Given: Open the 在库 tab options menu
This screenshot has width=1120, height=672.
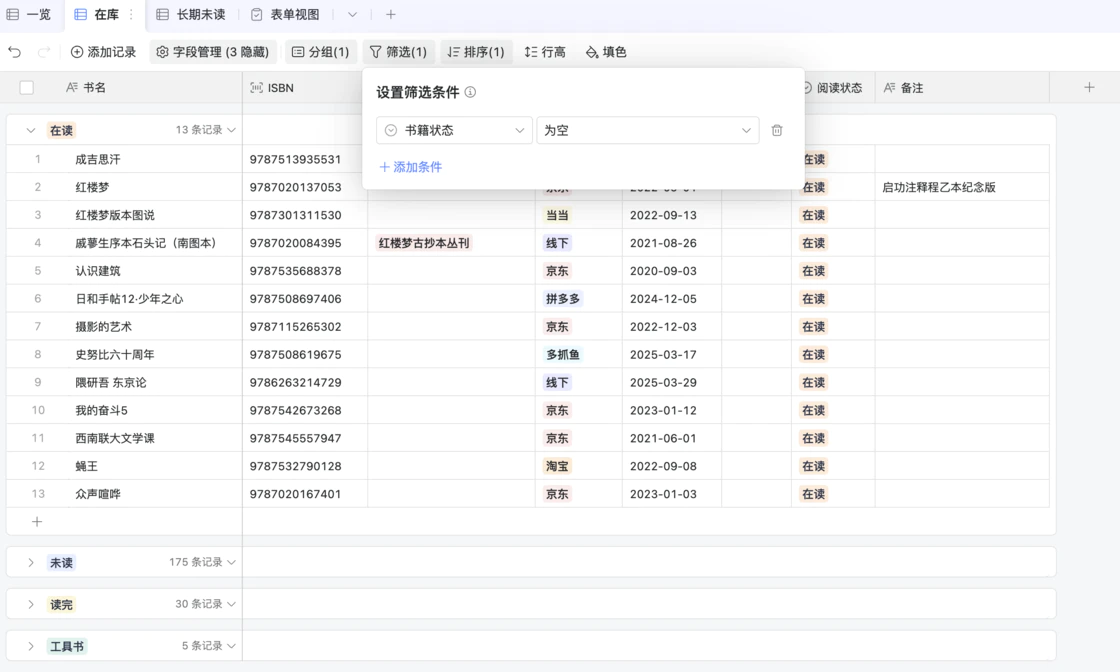Looking at the screenshot, I should 131,15.
